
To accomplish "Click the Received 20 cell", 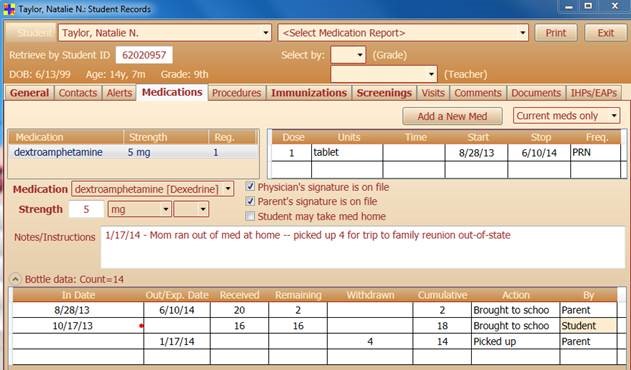I will pos(239,310).
